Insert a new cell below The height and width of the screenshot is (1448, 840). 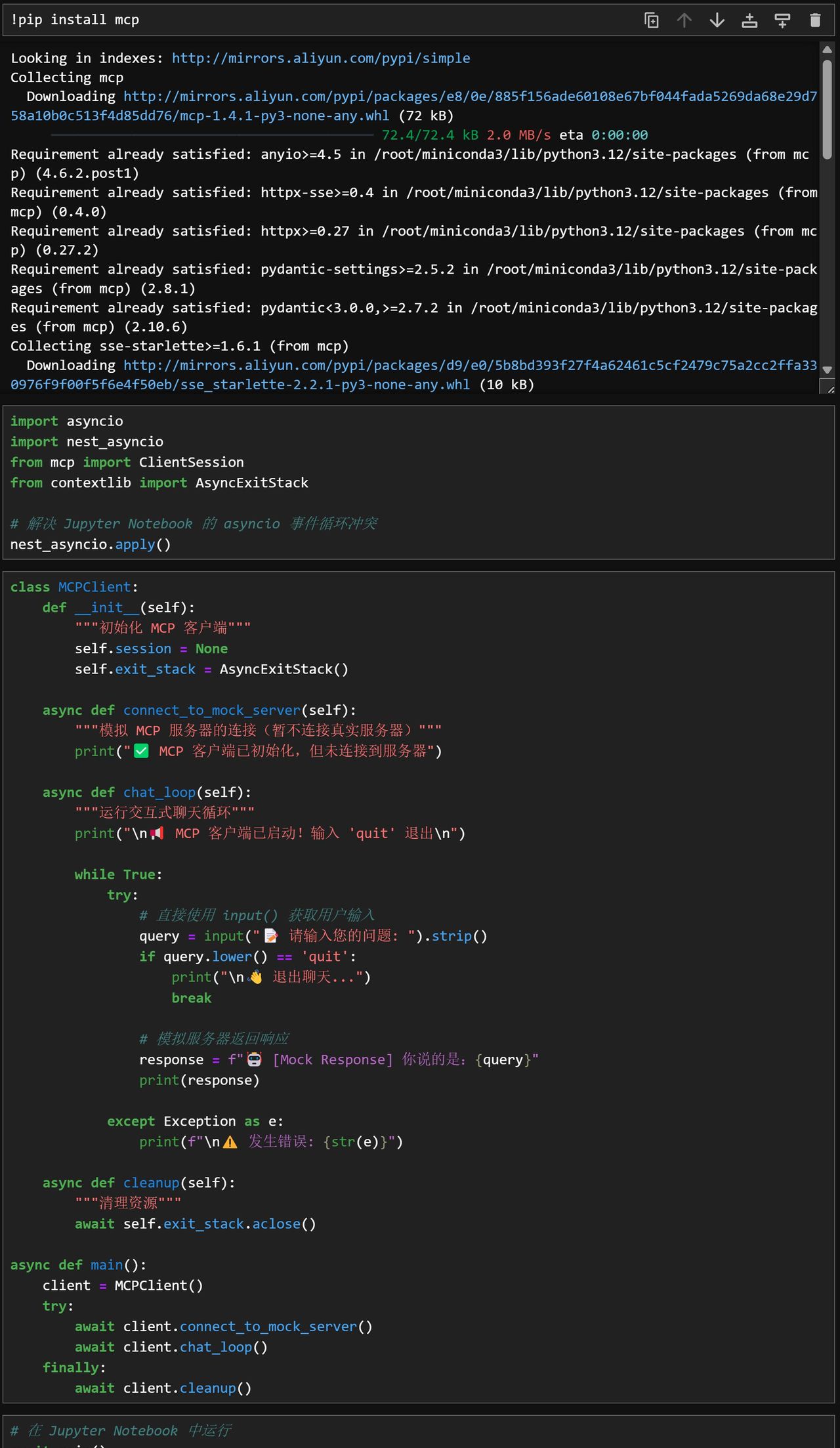click(782, 20)
